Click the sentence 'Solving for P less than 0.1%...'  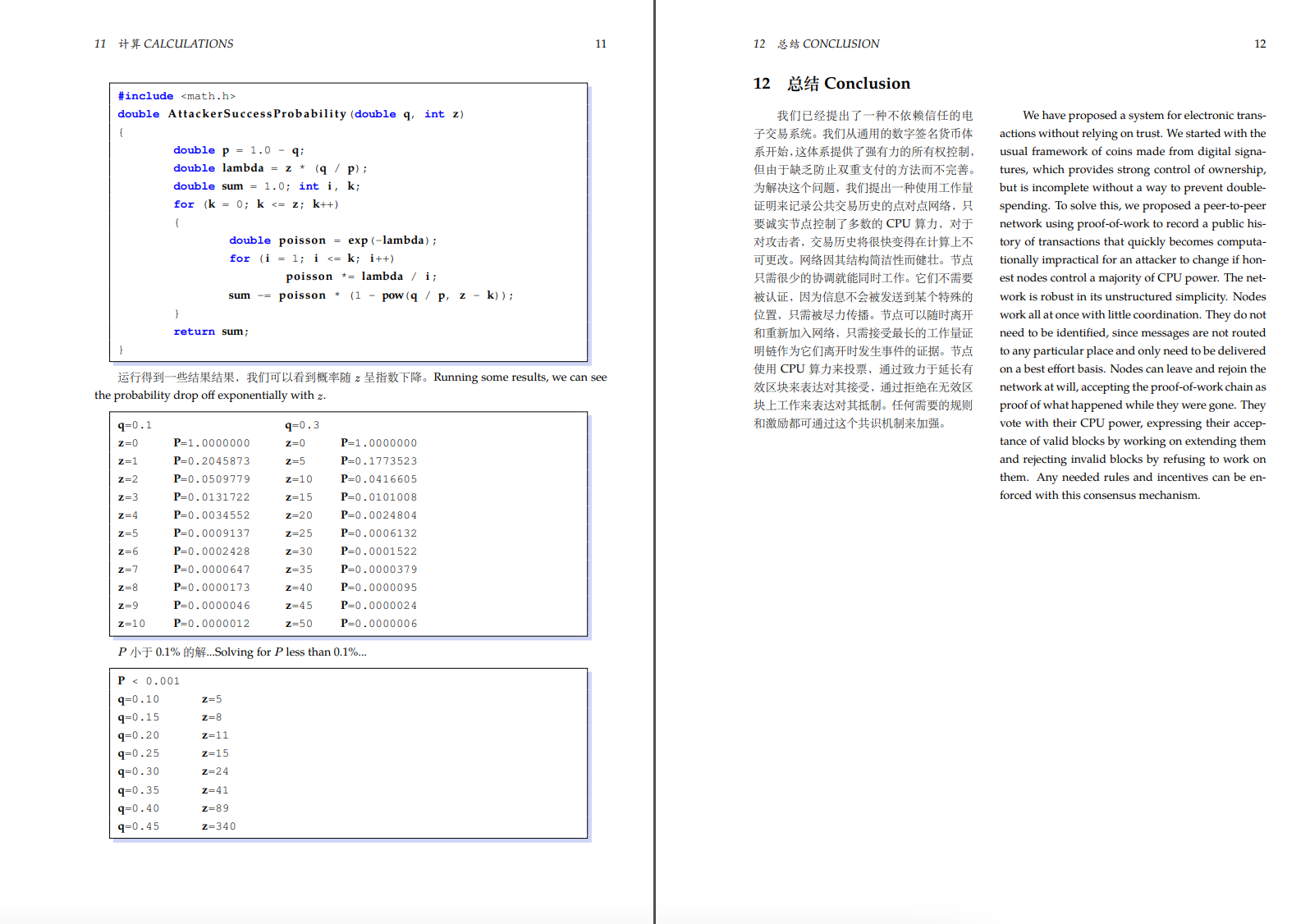291,652
